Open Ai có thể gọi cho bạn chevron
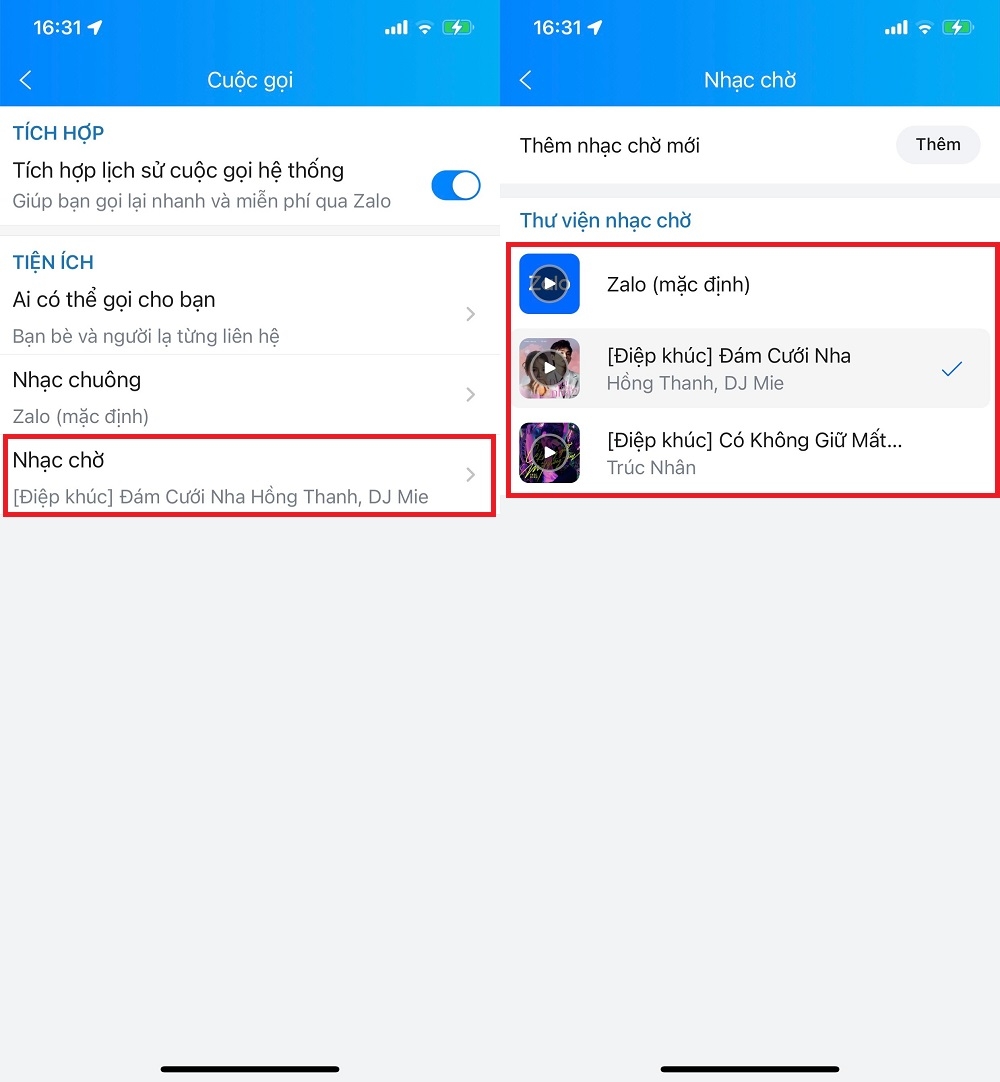 point(471,314)
